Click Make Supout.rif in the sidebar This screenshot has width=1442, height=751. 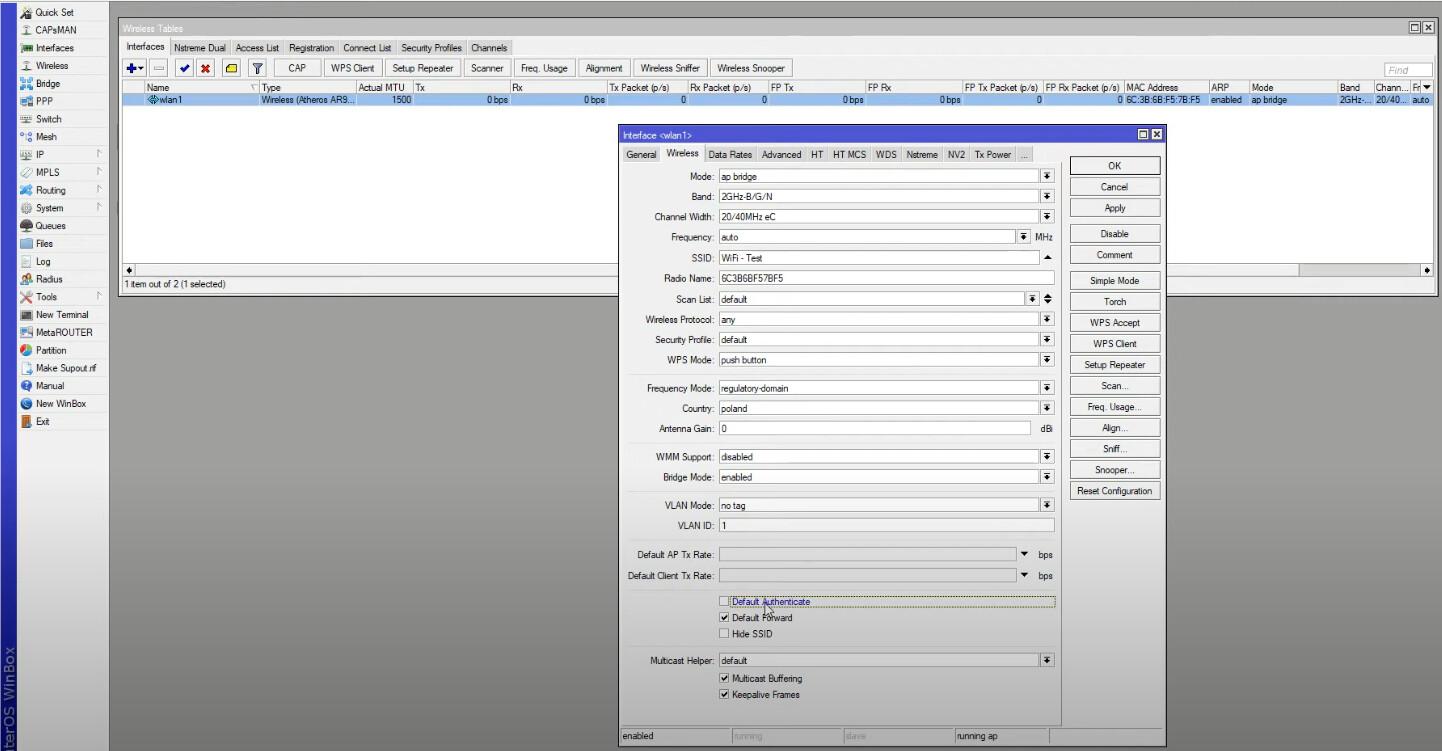pos(65,368)
